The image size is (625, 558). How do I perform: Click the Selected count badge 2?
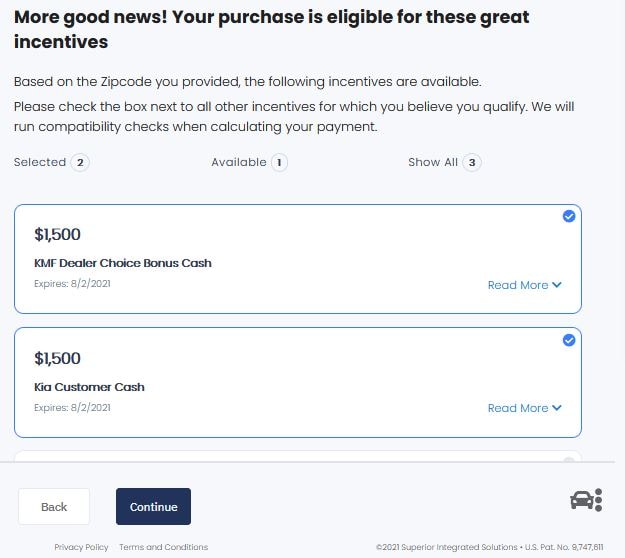pyautogui.click(x=80, y=163)
